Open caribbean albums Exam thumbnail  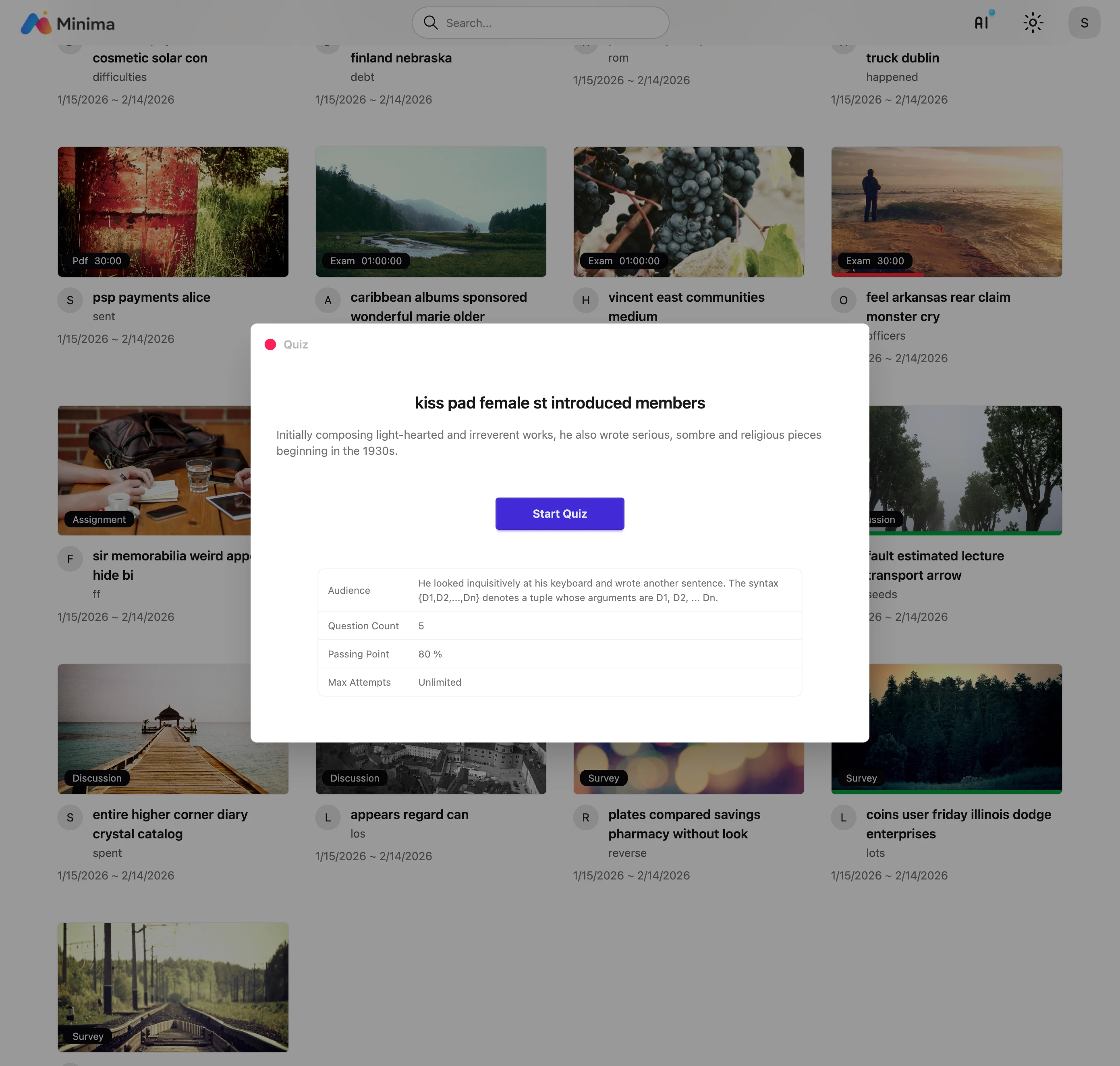tap(431, 212)
